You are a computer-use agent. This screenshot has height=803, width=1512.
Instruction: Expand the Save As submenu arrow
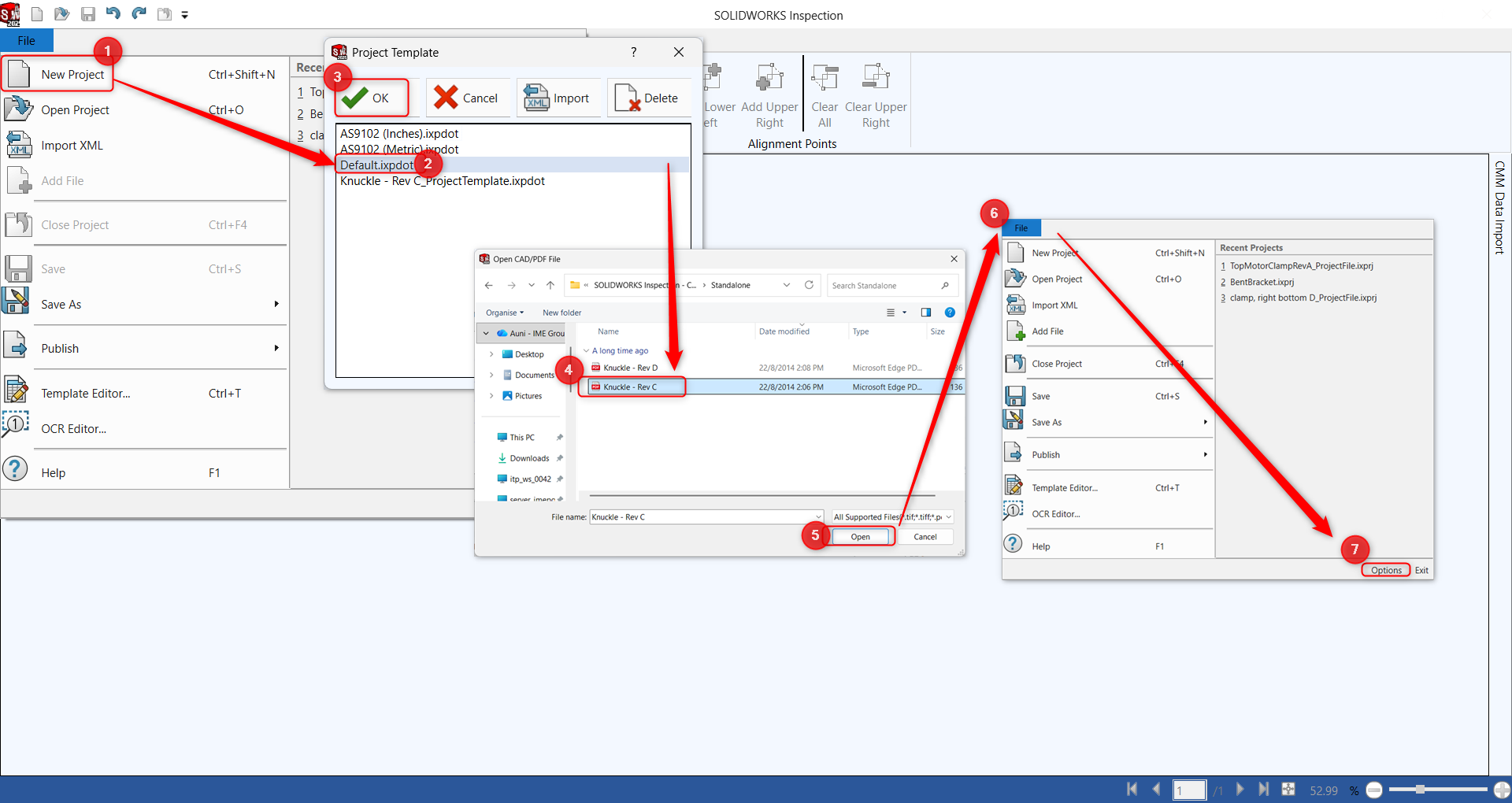(x=276, y=304)
